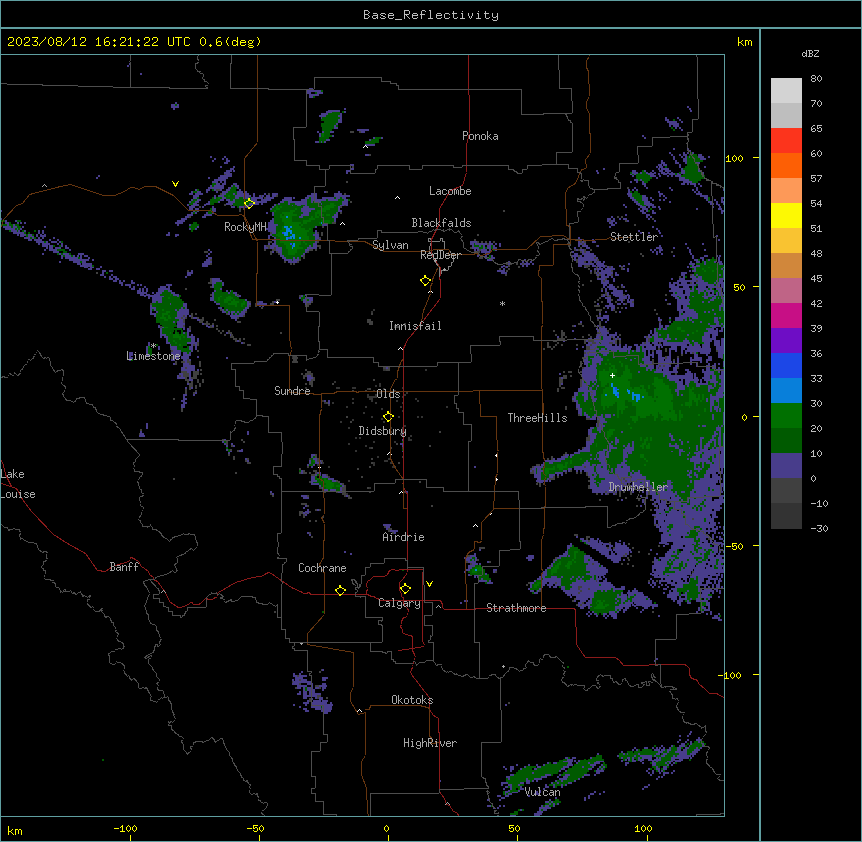
Task: Click the light gray top swatch of the legend
Action: [x=786, y=91]
